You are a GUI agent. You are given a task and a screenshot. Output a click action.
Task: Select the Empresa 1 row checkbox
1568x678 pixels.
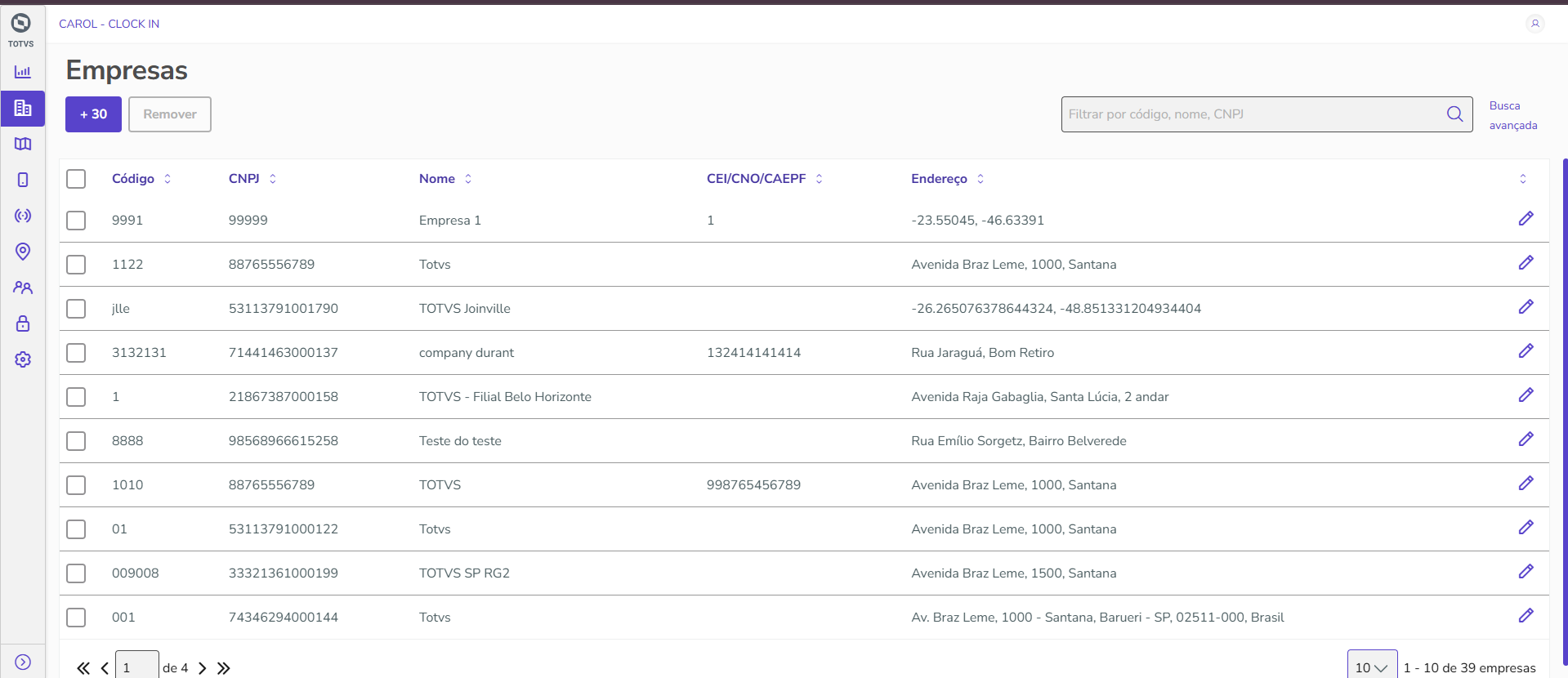pos(76,221)
